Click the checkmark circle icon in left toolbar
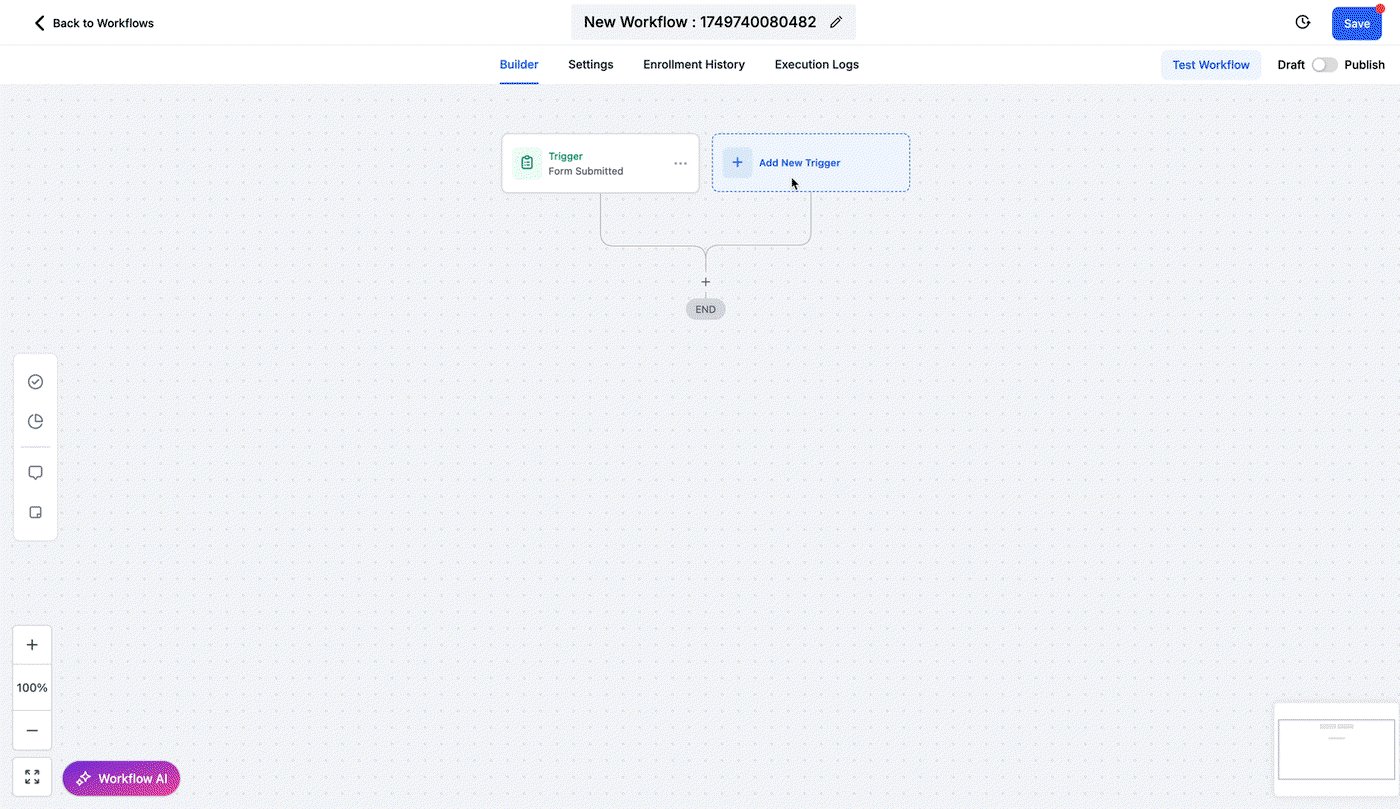 coord(35,382)
